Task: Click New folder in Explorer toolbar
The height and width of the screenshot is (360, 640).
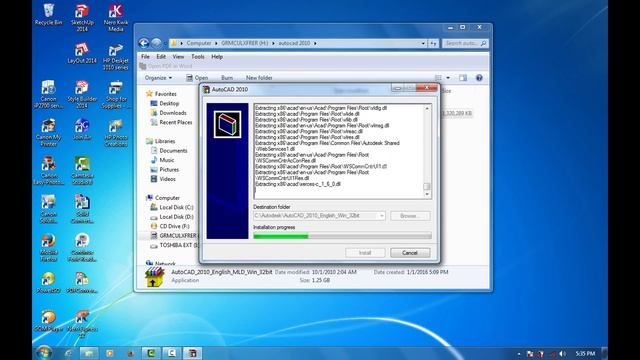Action: tap(259, 78)
